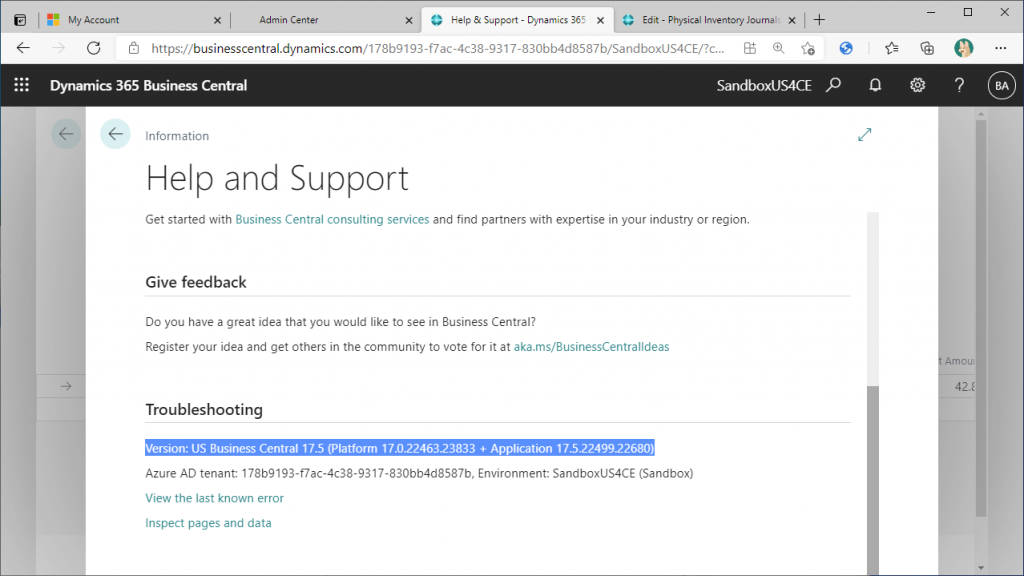Open the notifications bell icon

coord(875,85)
